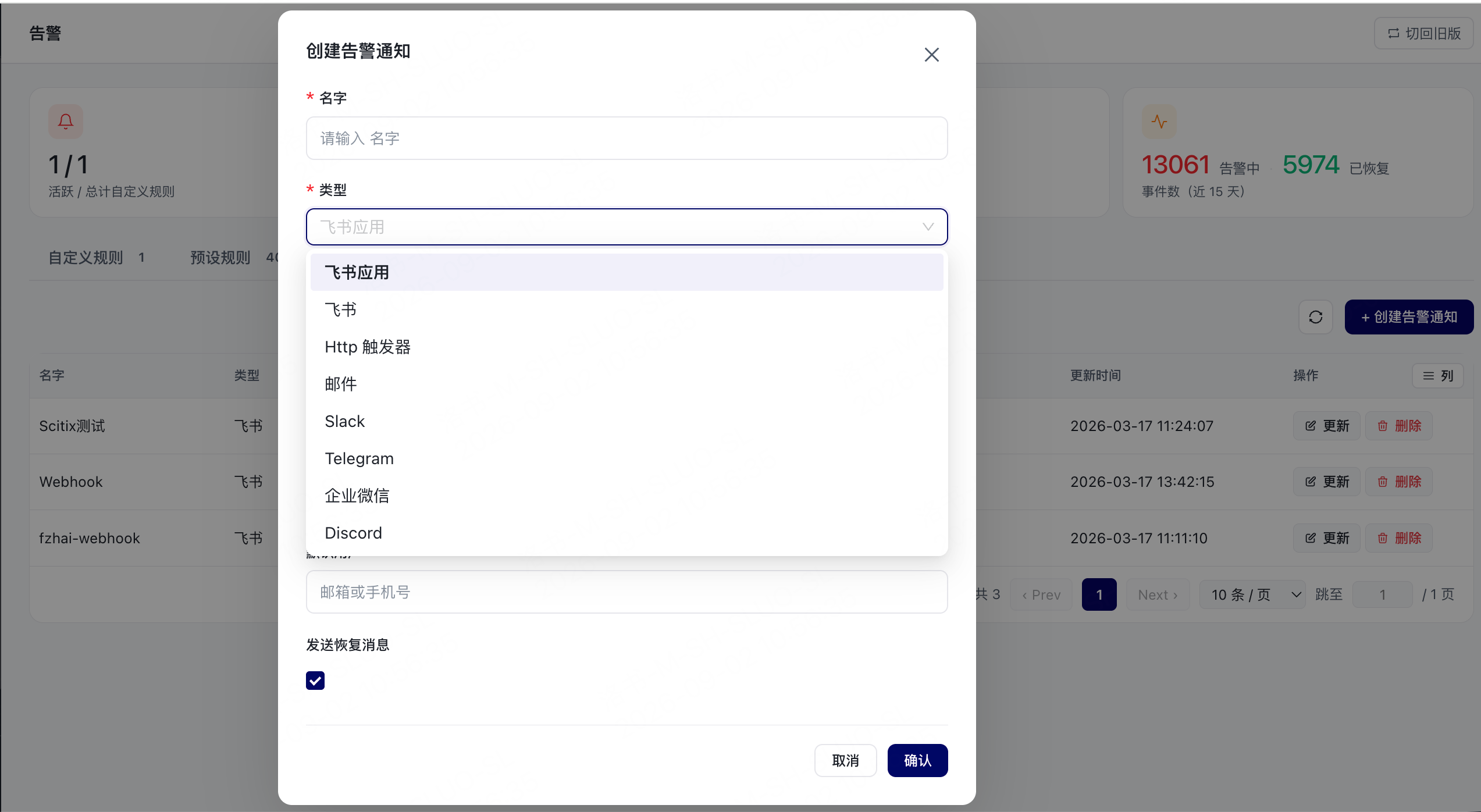Viewport: 1481px width, 812px height.
Task: Uncheck the 发送恢复消息 checkbox
Action: [x=315, y=681]
